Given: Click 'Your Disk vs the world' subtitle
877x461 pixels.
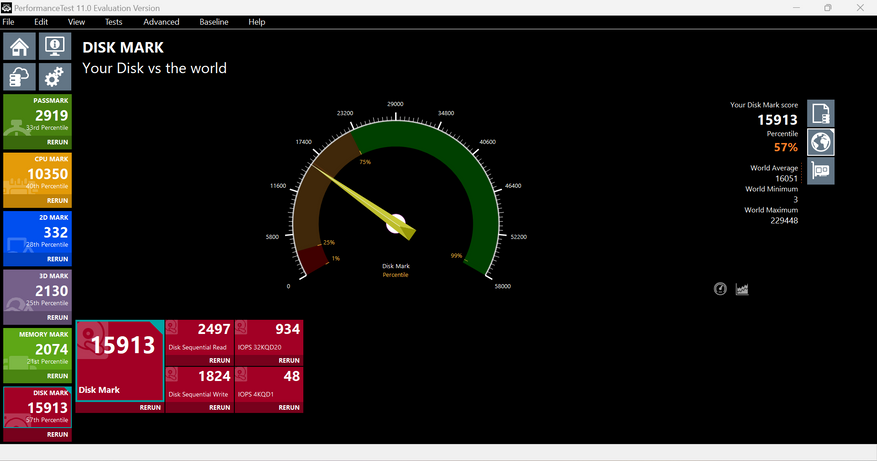Looking at the screenshot, I should pos(154,68).
